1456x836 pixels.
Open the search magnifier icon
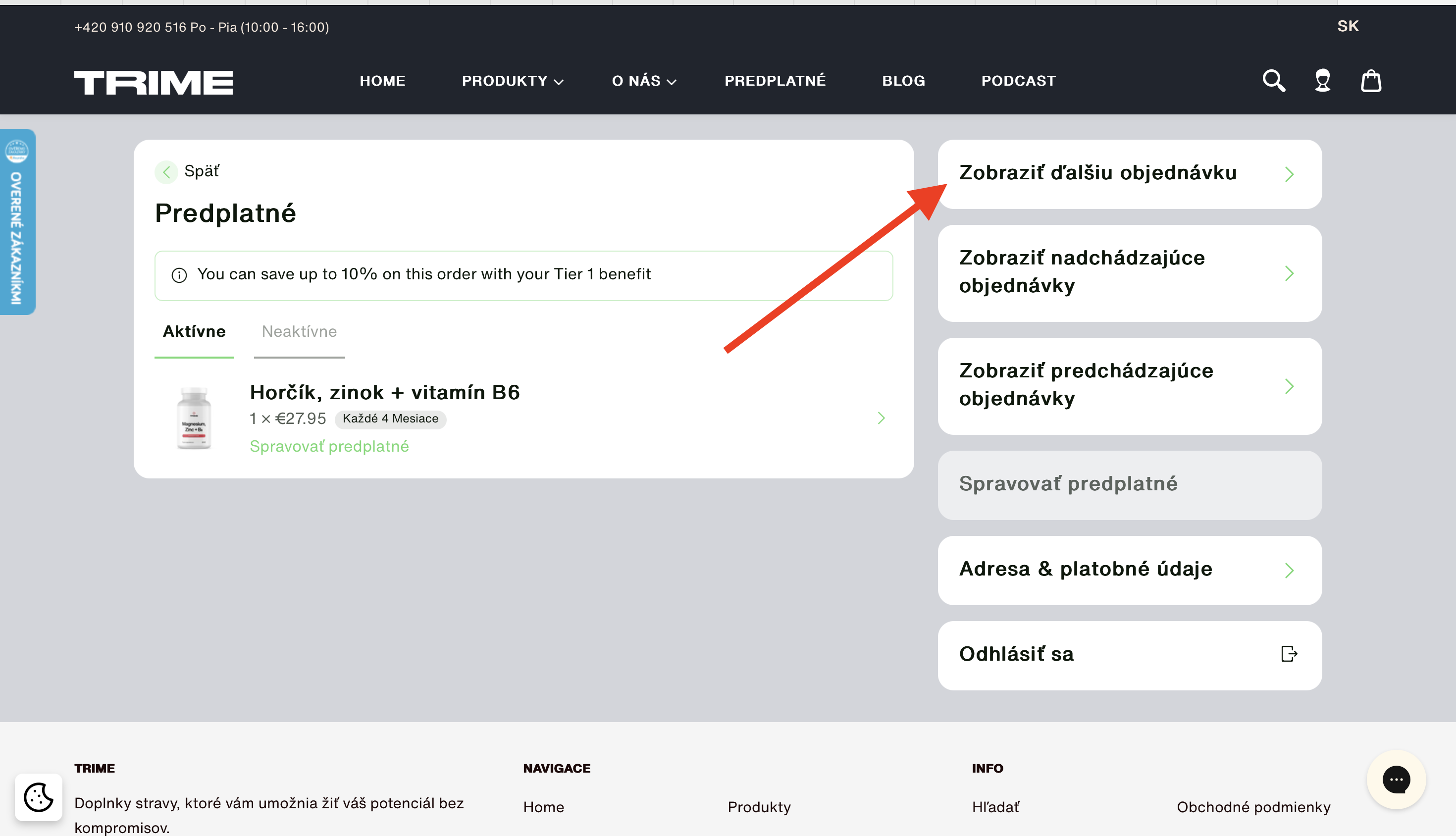coord(1273,81)
